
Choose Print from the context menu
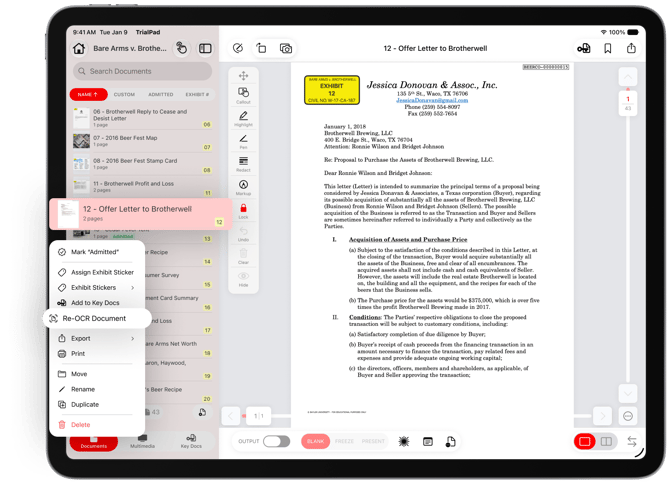[x=97, y=354]
